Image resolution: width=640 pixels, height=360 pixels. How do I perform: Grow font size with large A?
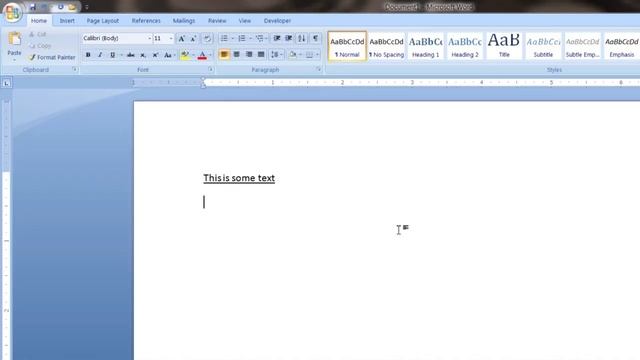pos(182,38)
